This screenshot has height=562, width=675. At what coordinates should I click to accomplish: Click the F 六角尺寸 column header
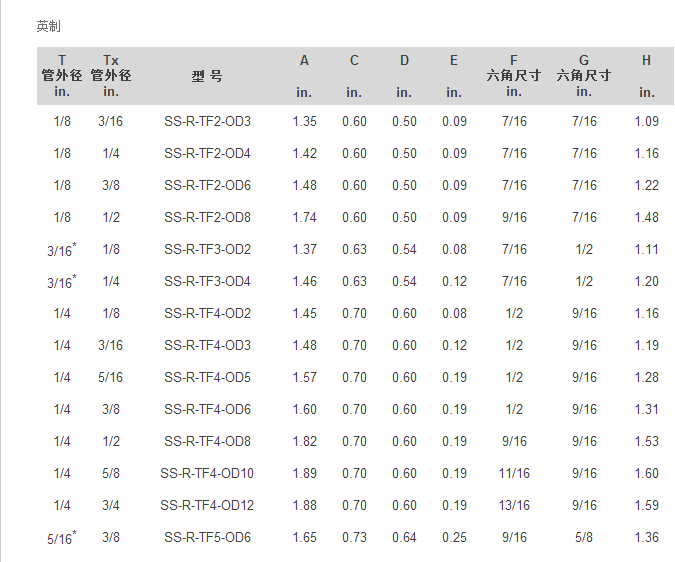coord(514,76)
